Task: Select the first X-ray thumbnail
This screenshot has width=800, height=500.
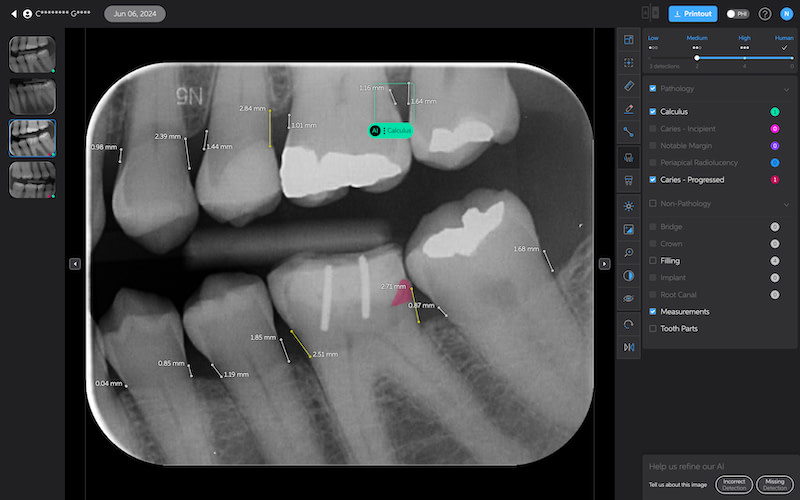Action: [x=32, y=54]
